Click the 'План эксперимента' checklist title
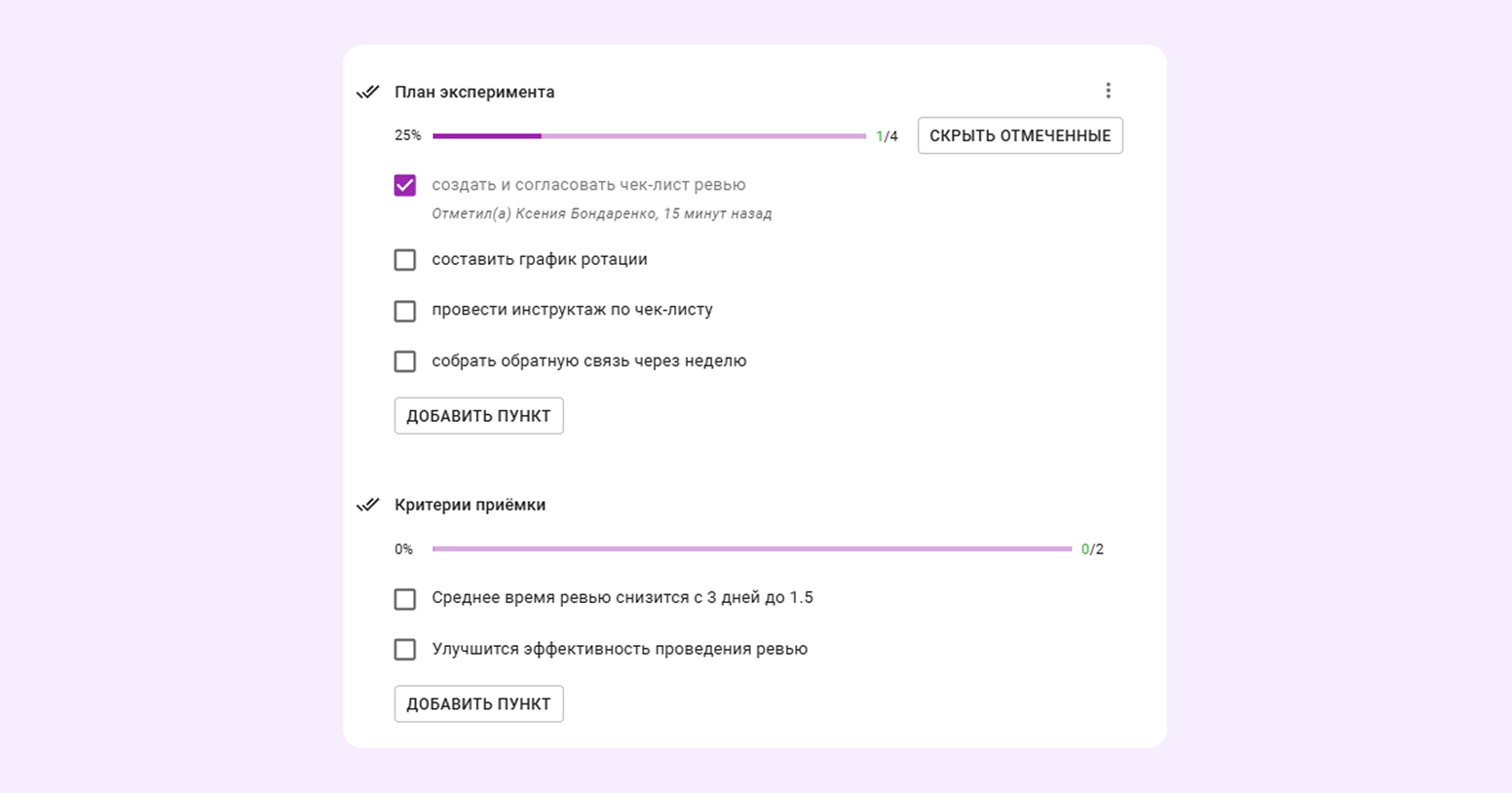This screenshot has width=1512, height=793. [x=474, y=93]
